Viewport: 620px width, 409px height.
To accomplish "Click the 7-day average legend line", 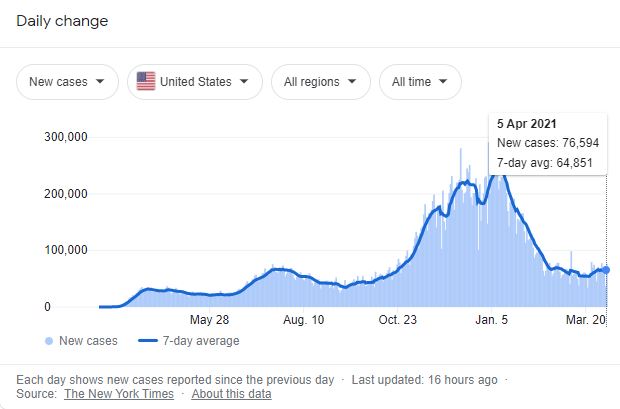I will 146,341.
